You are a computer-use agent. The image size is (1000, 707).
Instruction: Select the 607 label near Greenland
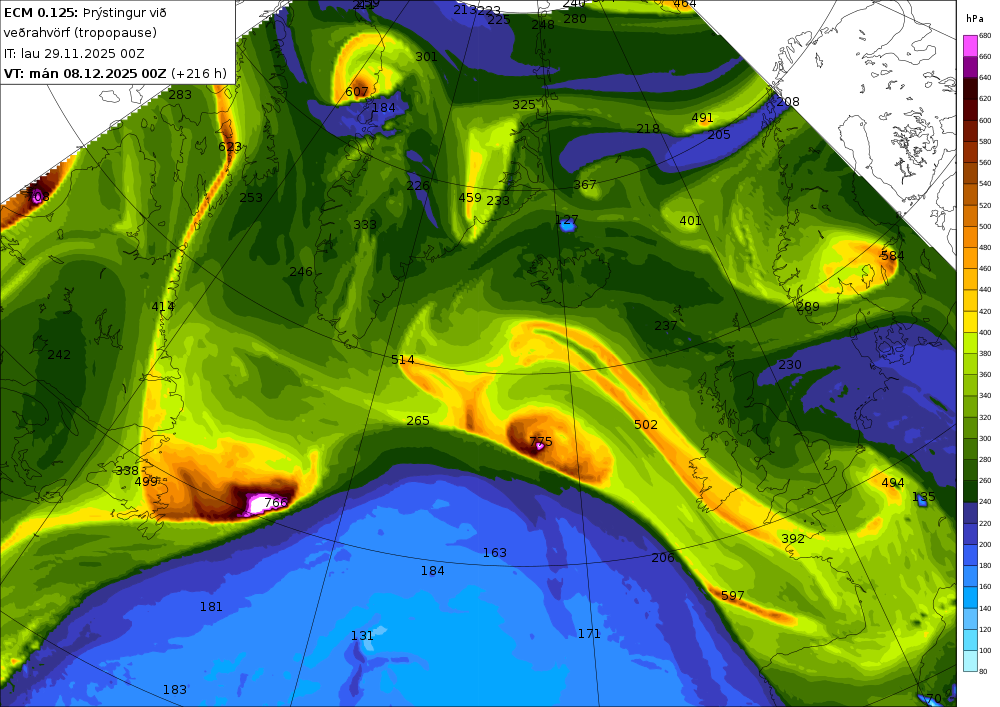click(357, 92)
